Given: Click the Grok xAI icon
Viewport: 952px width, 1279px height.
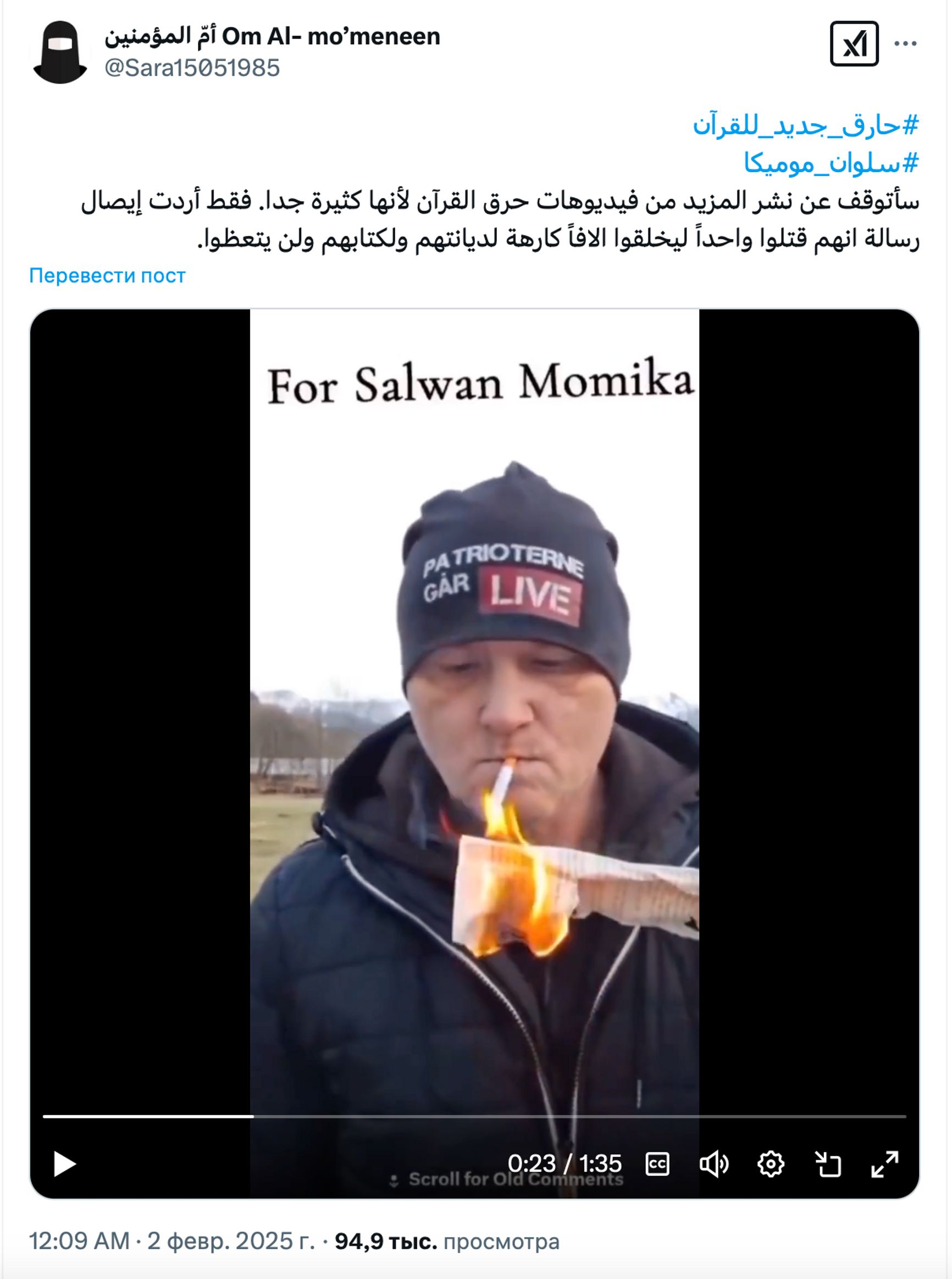Looking at the screenshot, I should 854,44.
